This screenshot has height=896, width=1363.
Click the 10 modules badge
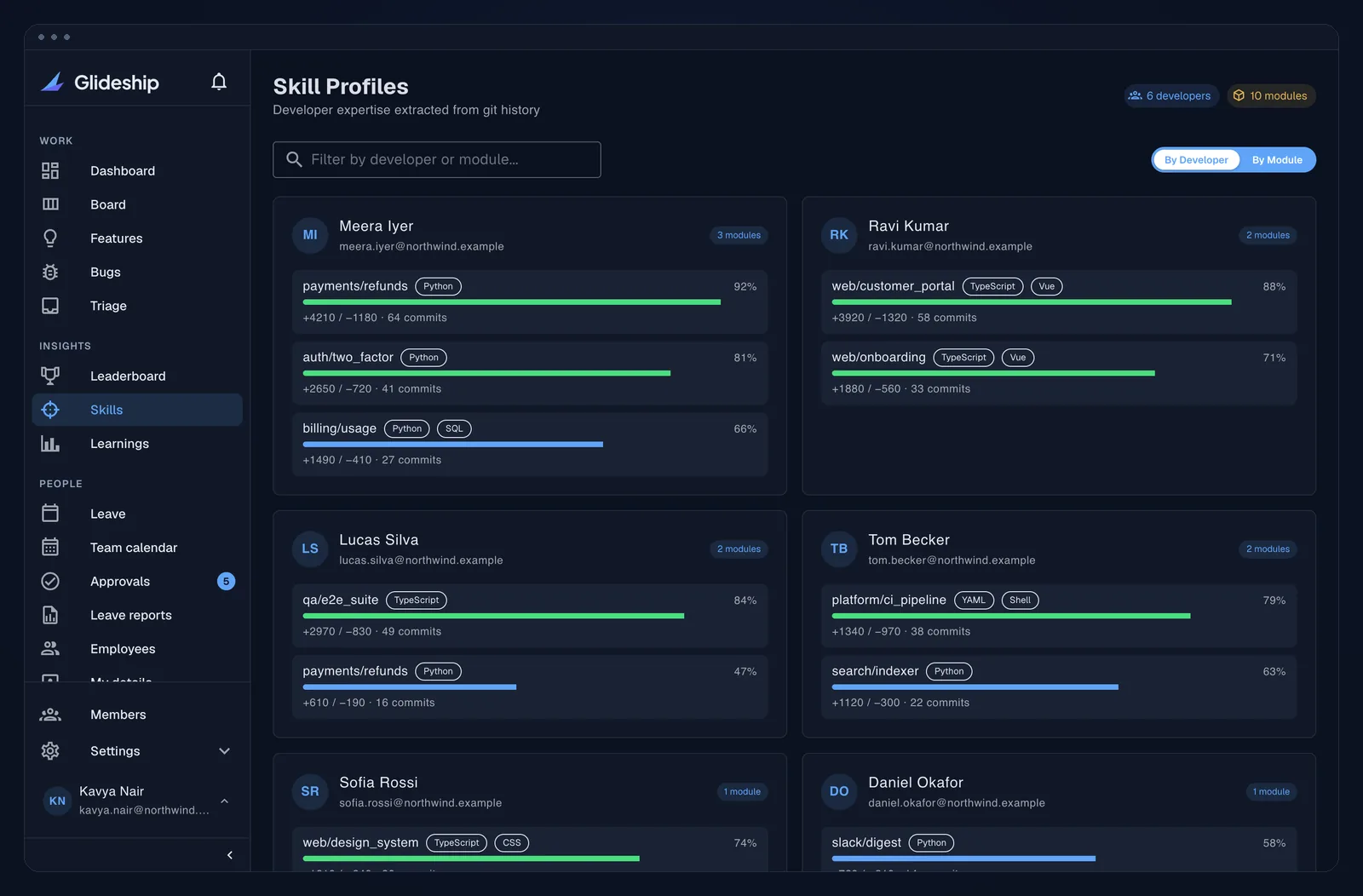(x=1271, y=95)
